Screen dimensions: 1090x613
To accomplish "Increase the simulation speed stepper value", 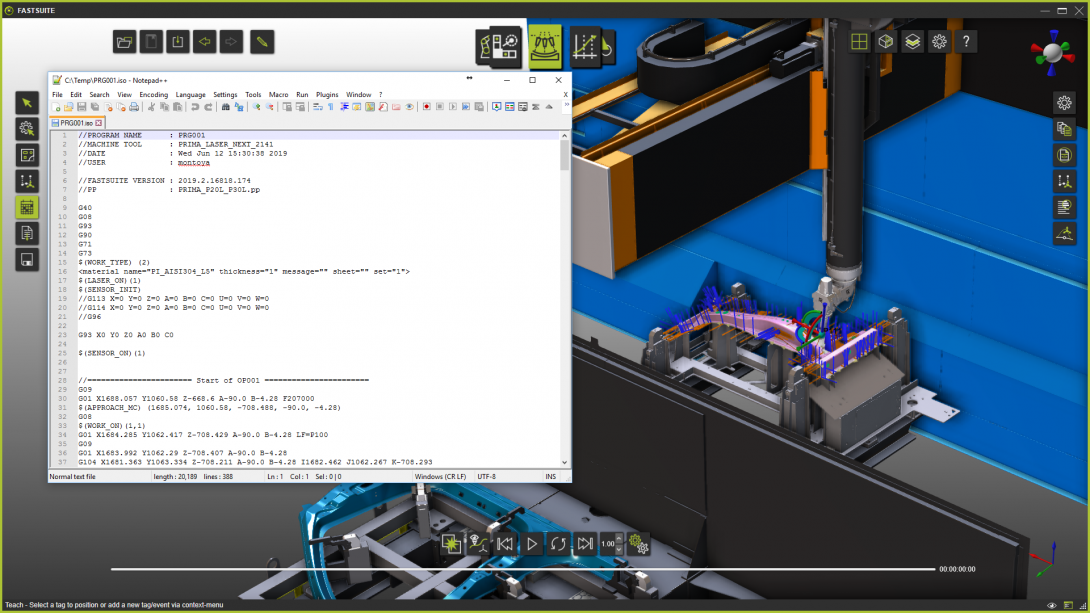I will click(619, 538).
